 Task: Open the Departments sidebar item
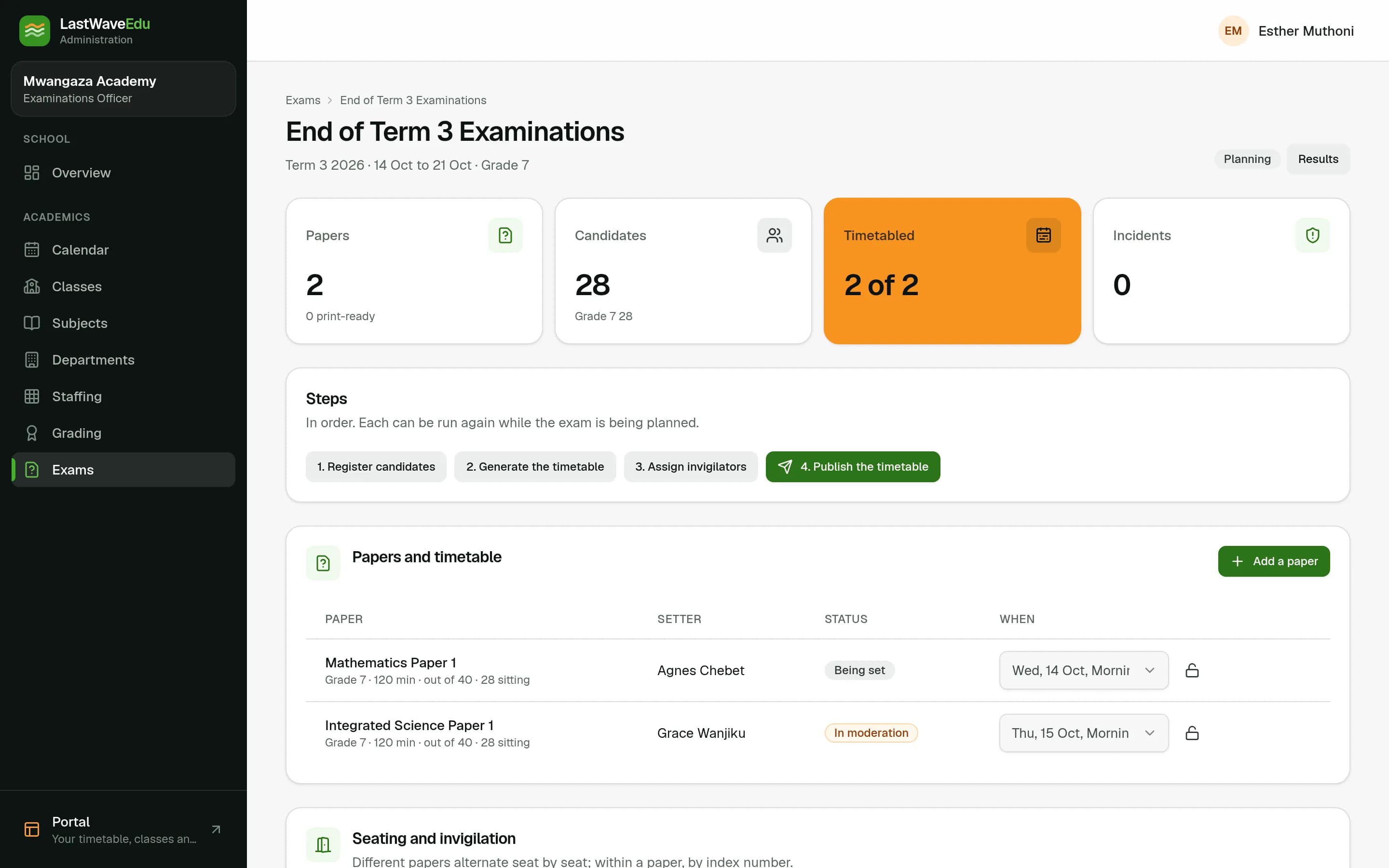pos(123,360)
